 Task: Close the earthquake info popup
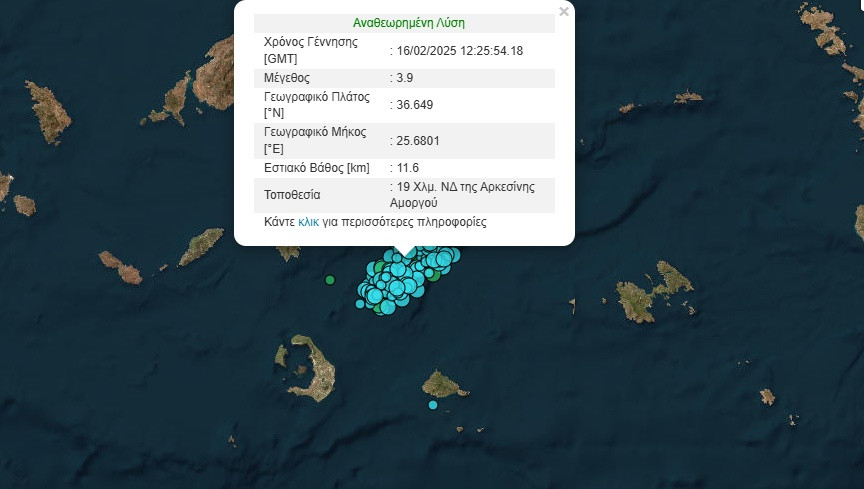[564, 12]
